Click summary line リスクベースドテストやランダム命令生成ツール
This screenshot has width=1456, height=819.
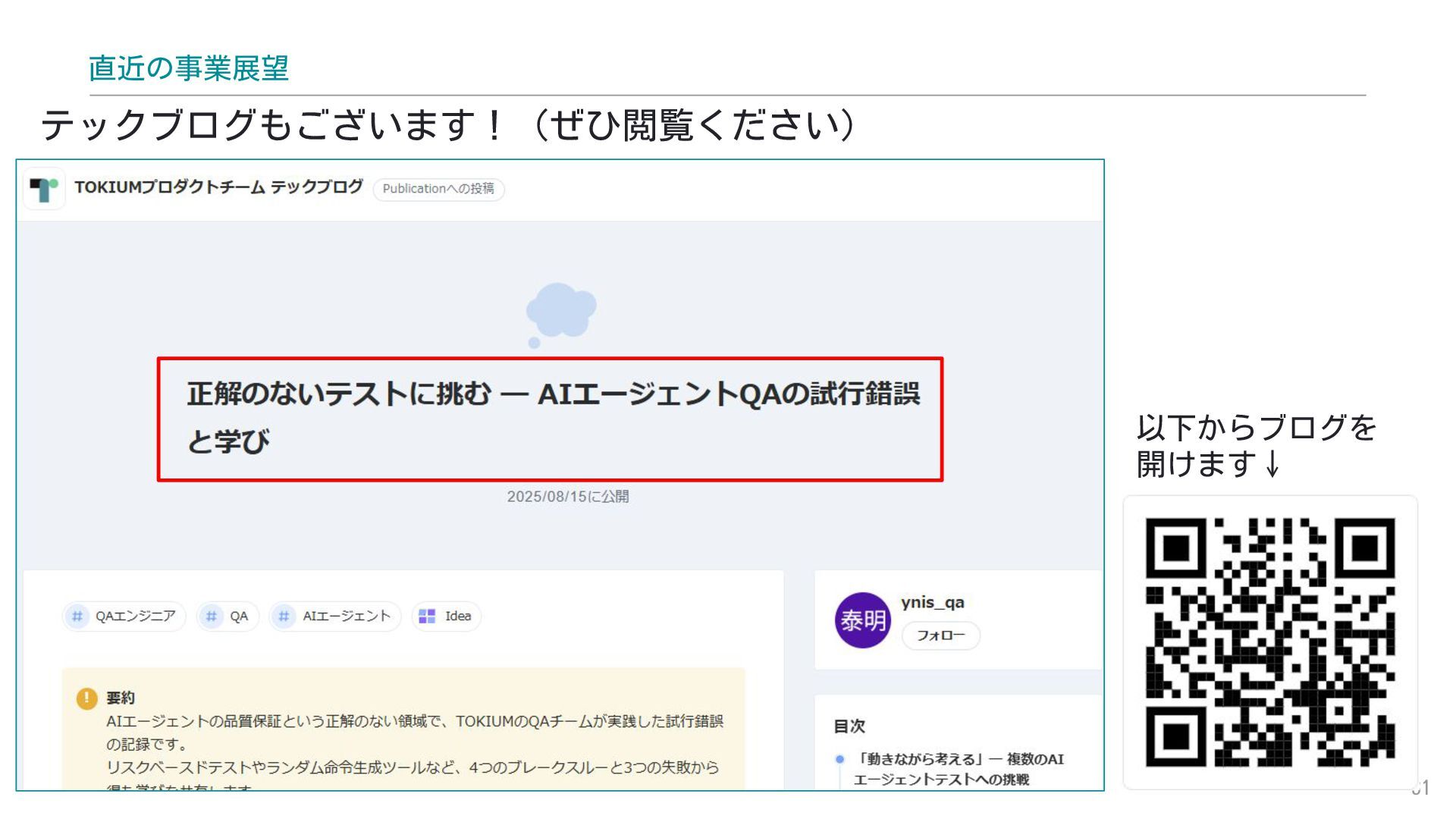point(413,767)
